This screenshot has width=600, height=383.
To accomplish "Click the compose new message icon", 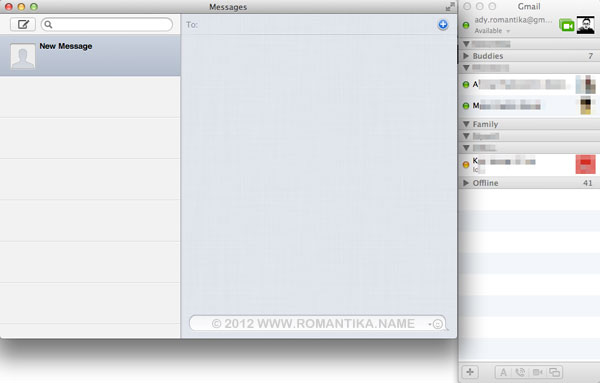I will [23, 24].
